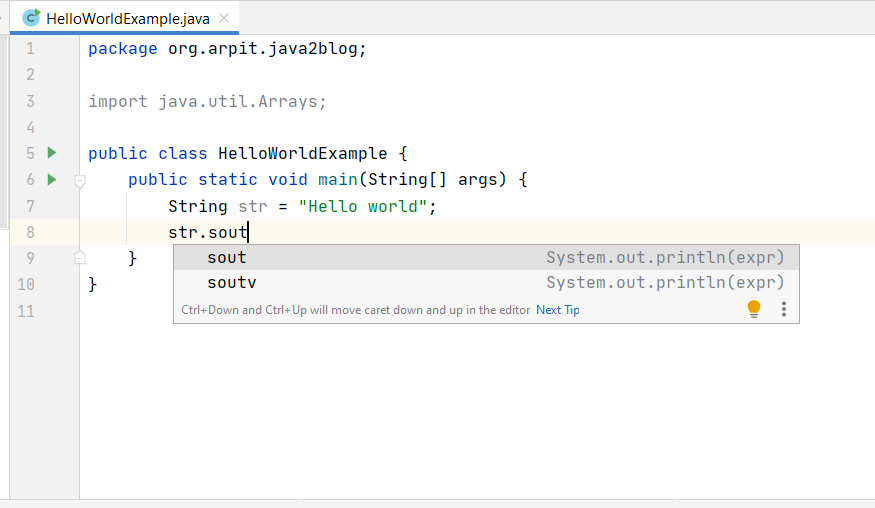
Task: Click the lightbulb icon in the completion popup
Action: (754, 310)
